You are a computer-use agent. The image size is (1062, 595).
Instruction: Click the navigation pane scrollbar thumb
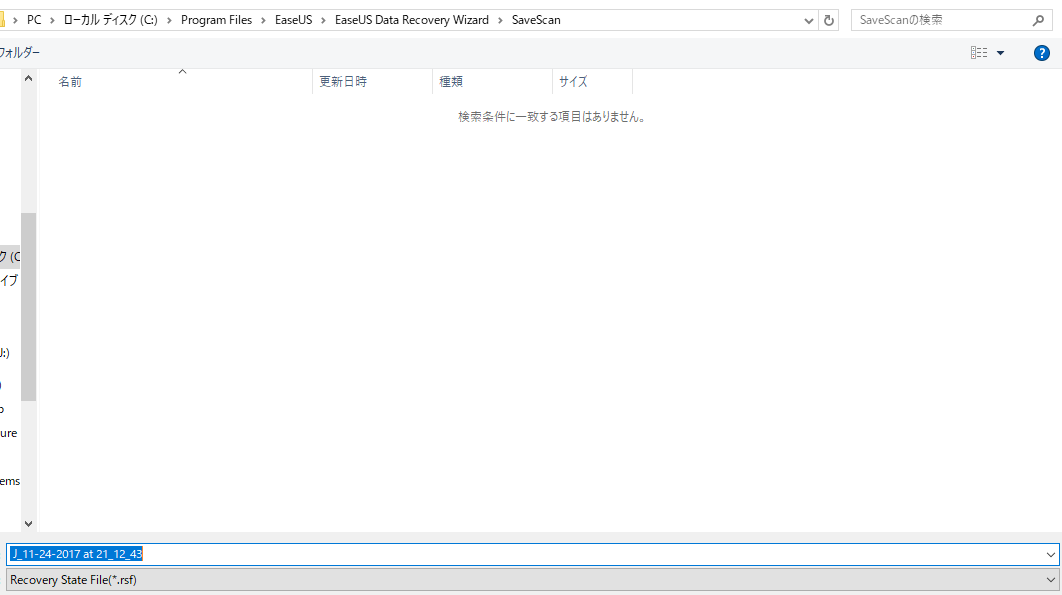(x=28, y=305)
